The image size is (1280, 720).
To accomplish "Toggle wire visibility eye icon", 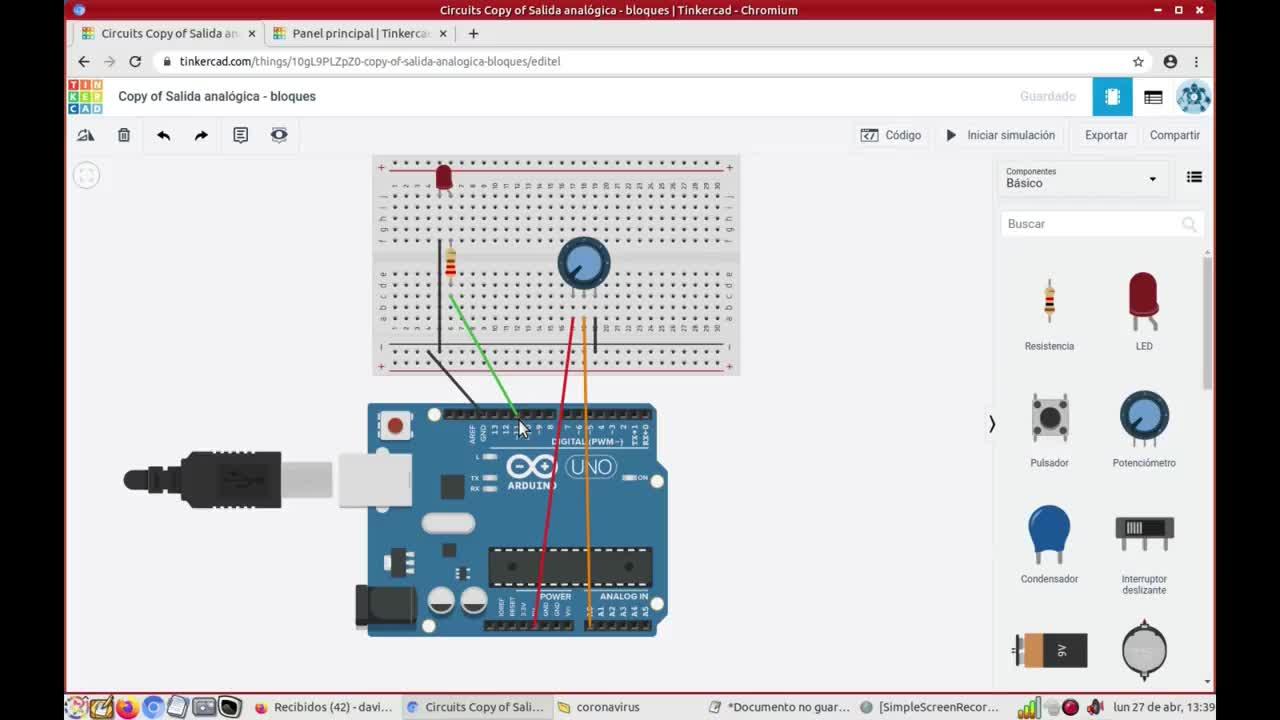I will [279, 135].
